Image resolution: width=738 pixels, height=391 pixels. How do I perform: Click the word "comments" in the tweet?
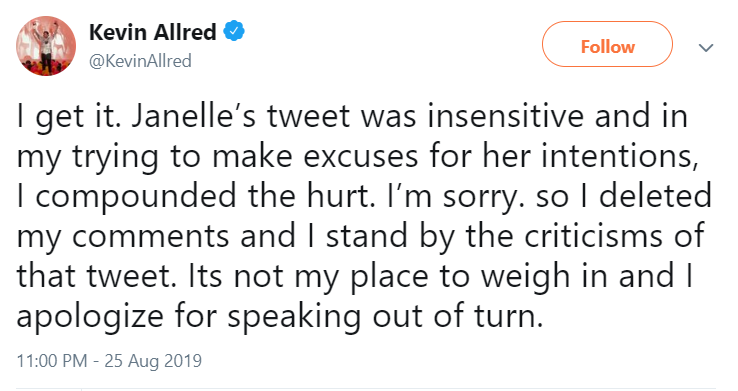(x=151, y=236)
